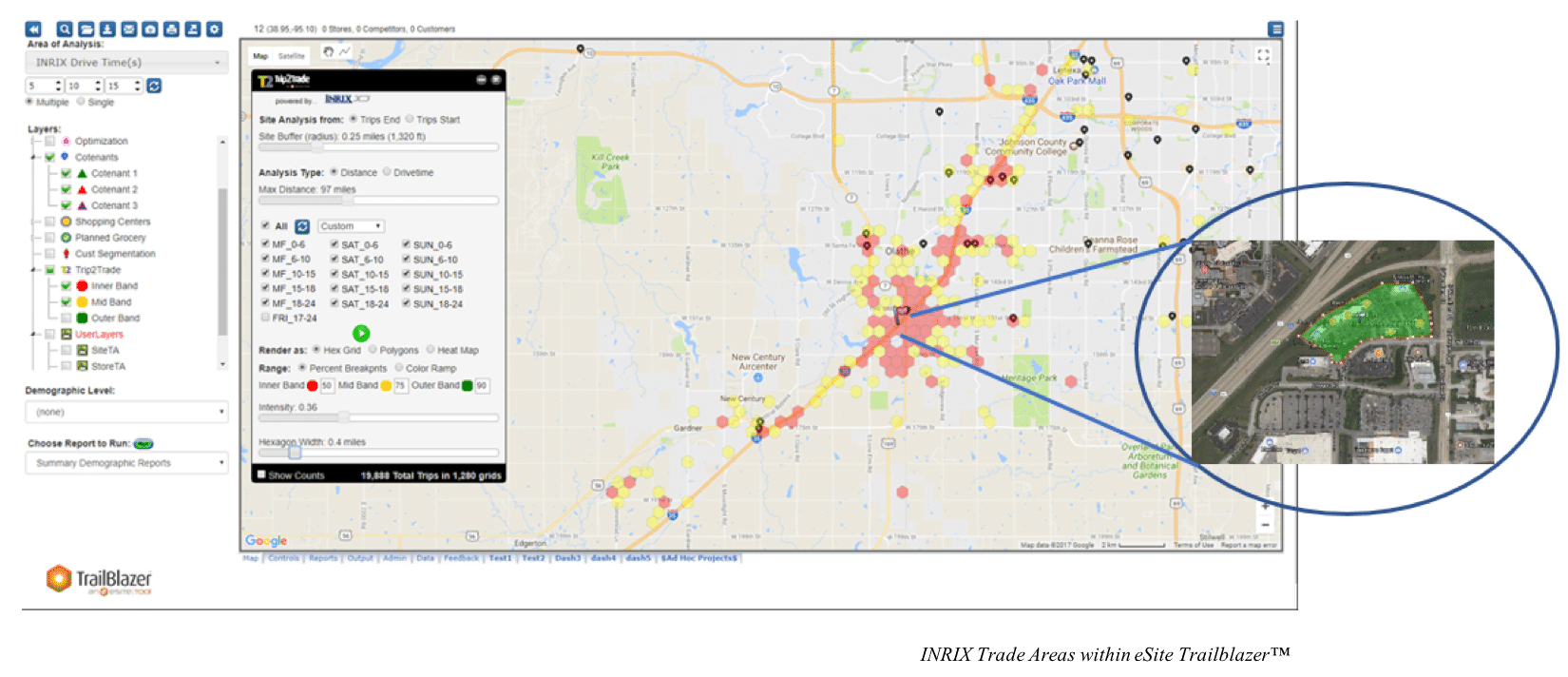Check the FRI_17-24 time period
The image size is (1568, 677).
[x=265, y=318]
